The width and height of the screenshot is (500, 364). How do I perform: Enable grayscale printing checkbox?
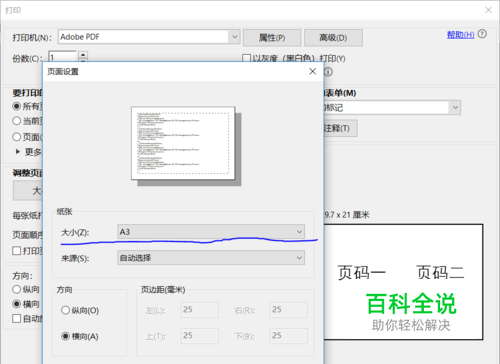pos(246,59)
